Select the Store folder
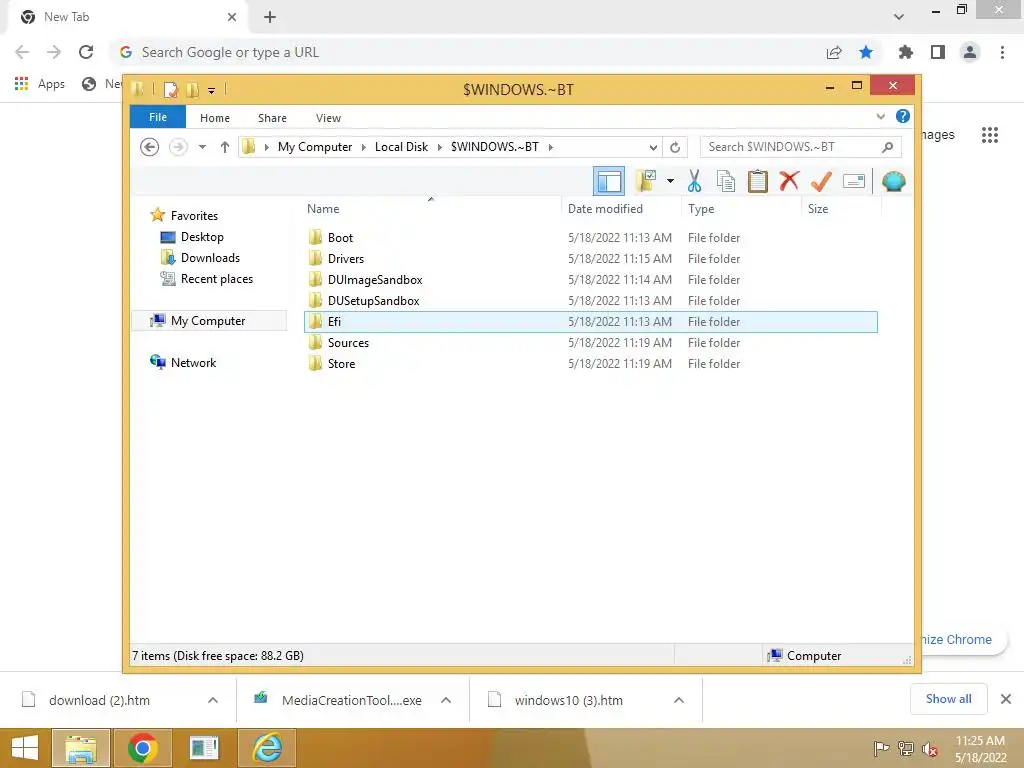This screenshot has height=768, width=1024. click(x=342, y=363)
